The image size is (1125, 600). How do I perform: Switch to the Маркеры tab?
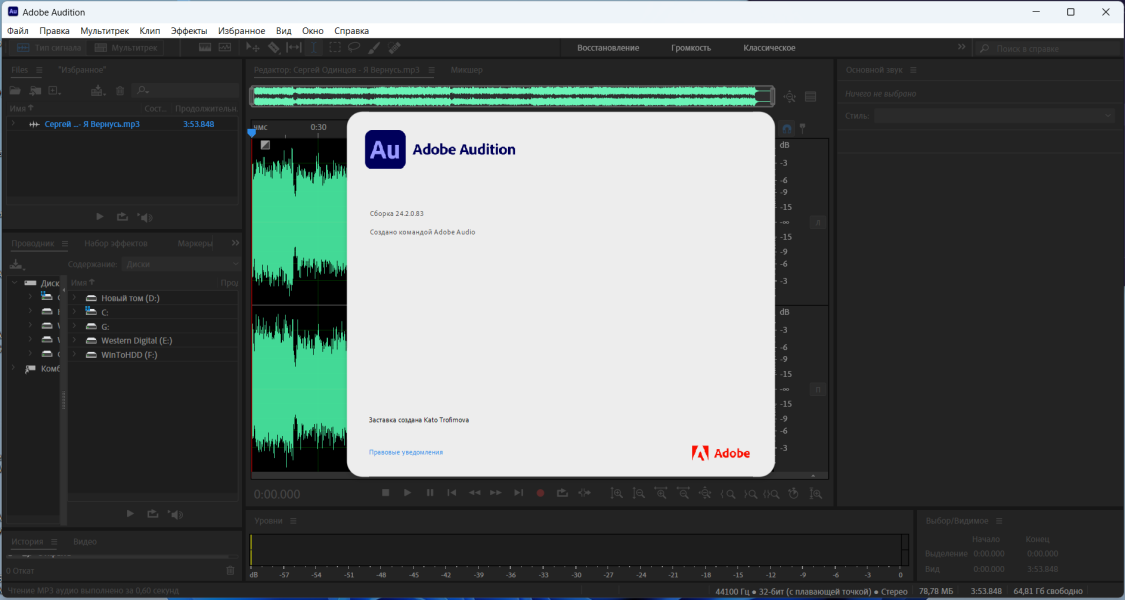click(x=195, y=243)
